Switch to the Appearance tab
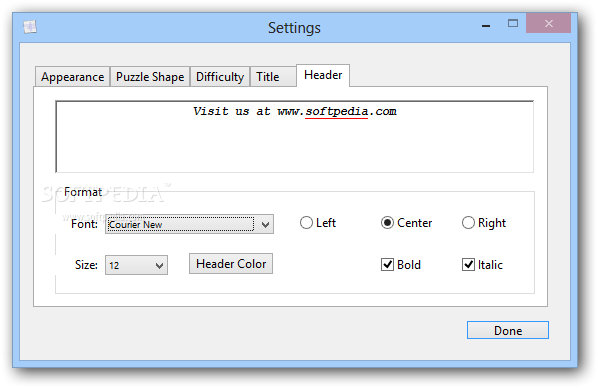The image size is (598, 388). click(x=72, y=77)
